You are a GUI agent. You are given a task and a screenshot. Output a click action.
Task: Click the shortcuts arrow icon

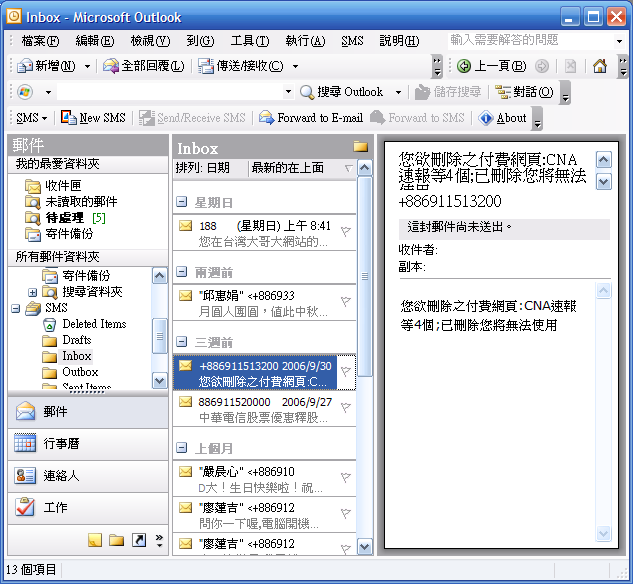coord(139,540)
